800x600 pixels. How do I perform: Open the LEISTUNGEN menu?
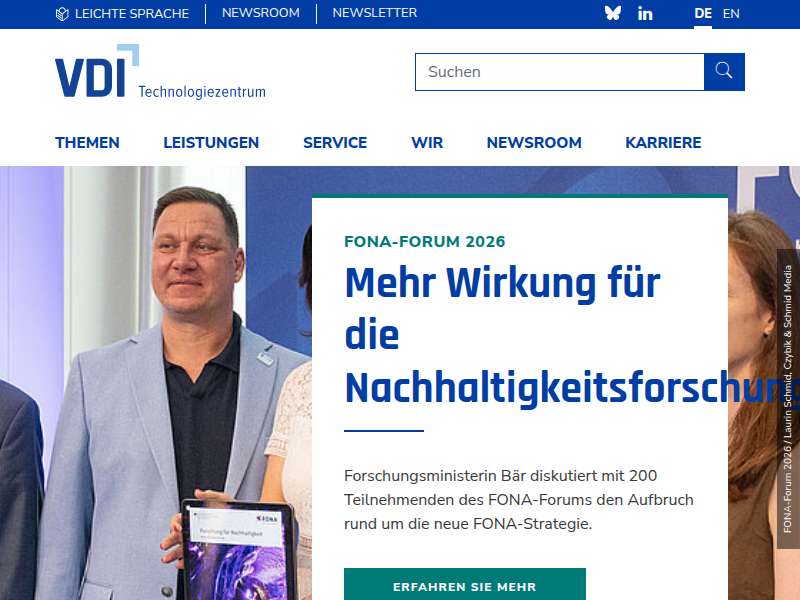pyautogui.click(x=211, y=143)
